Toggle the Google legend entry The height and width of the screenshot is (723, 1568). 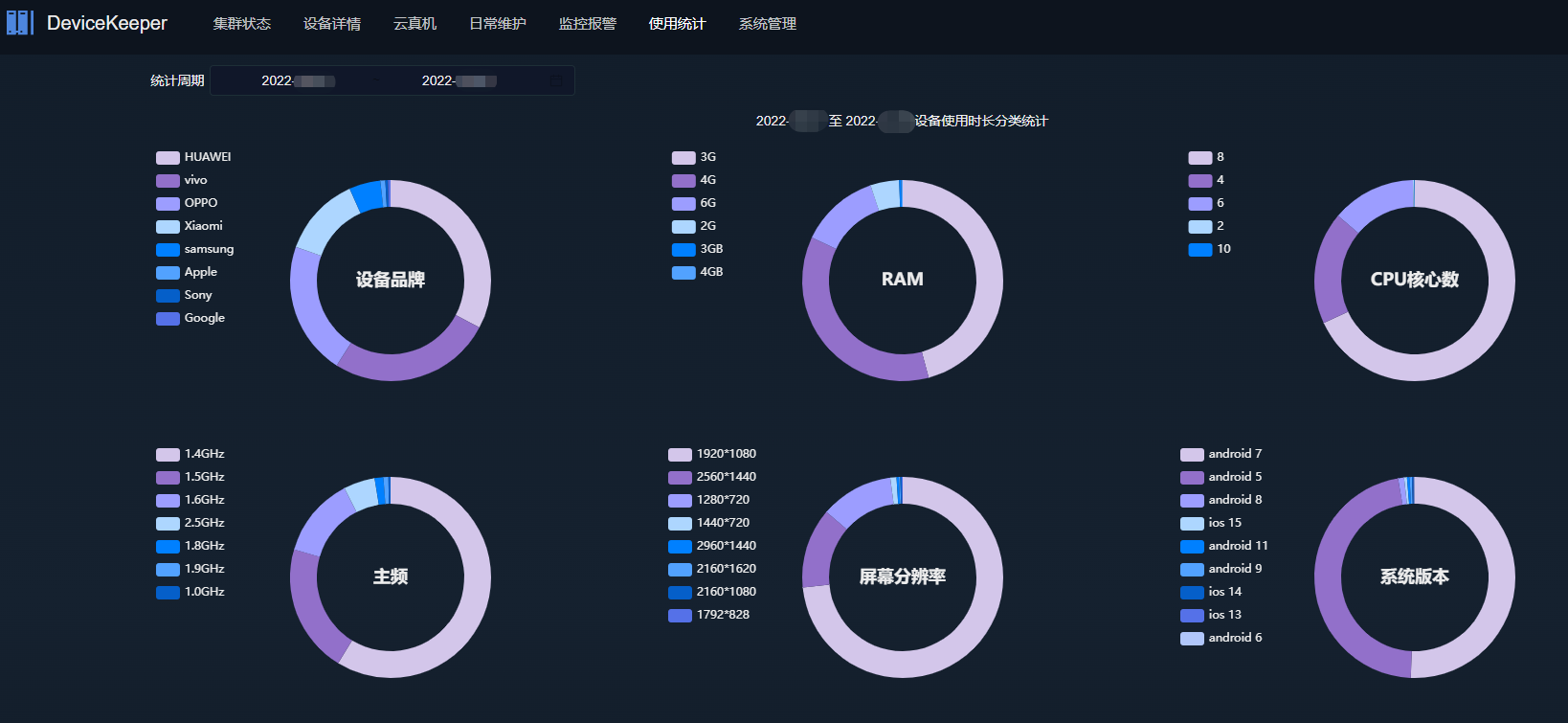(190, 318)
